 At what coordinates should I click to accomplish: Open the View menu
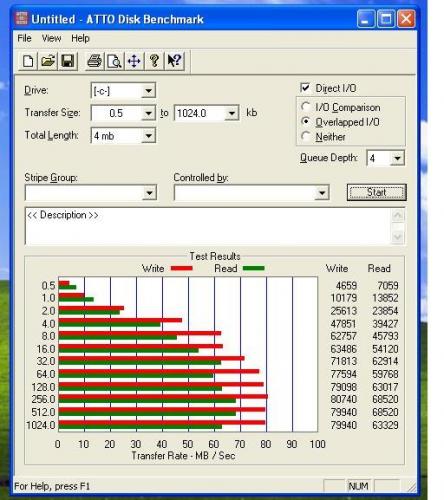point(51,38)
